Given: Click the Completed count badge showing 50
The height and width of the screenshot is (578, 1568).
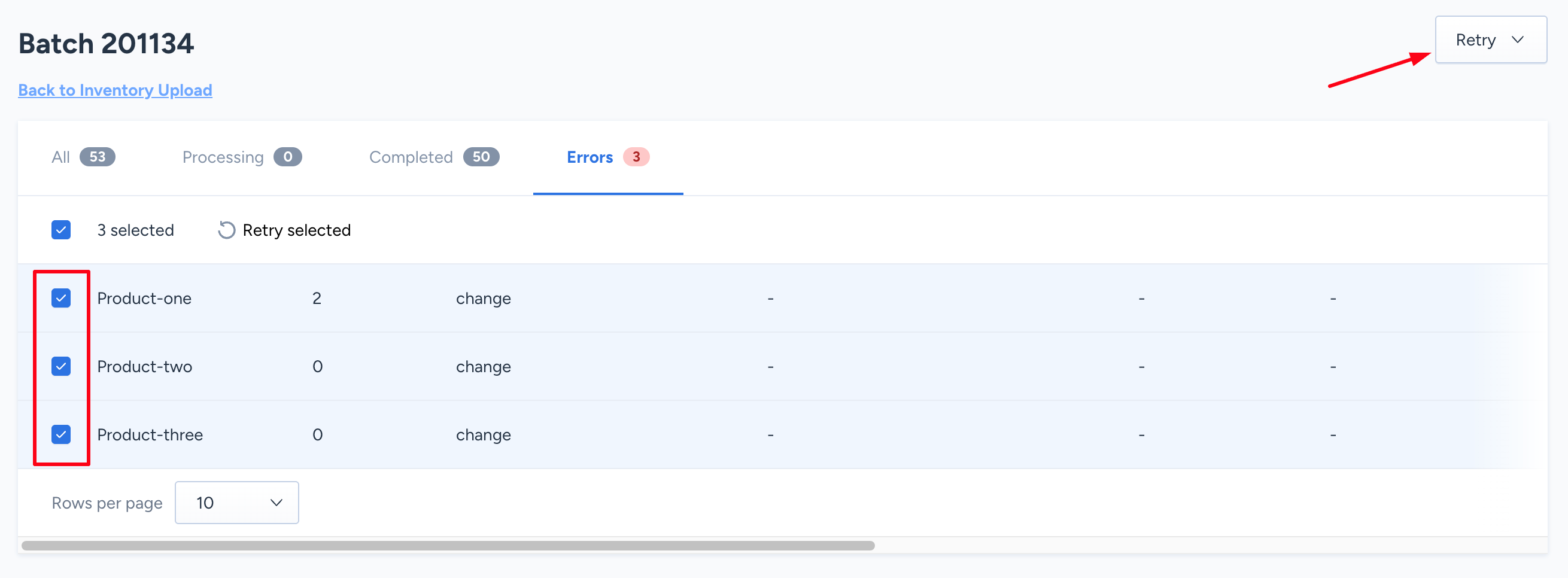Looking at the screenshot, I should coord(481,157).
